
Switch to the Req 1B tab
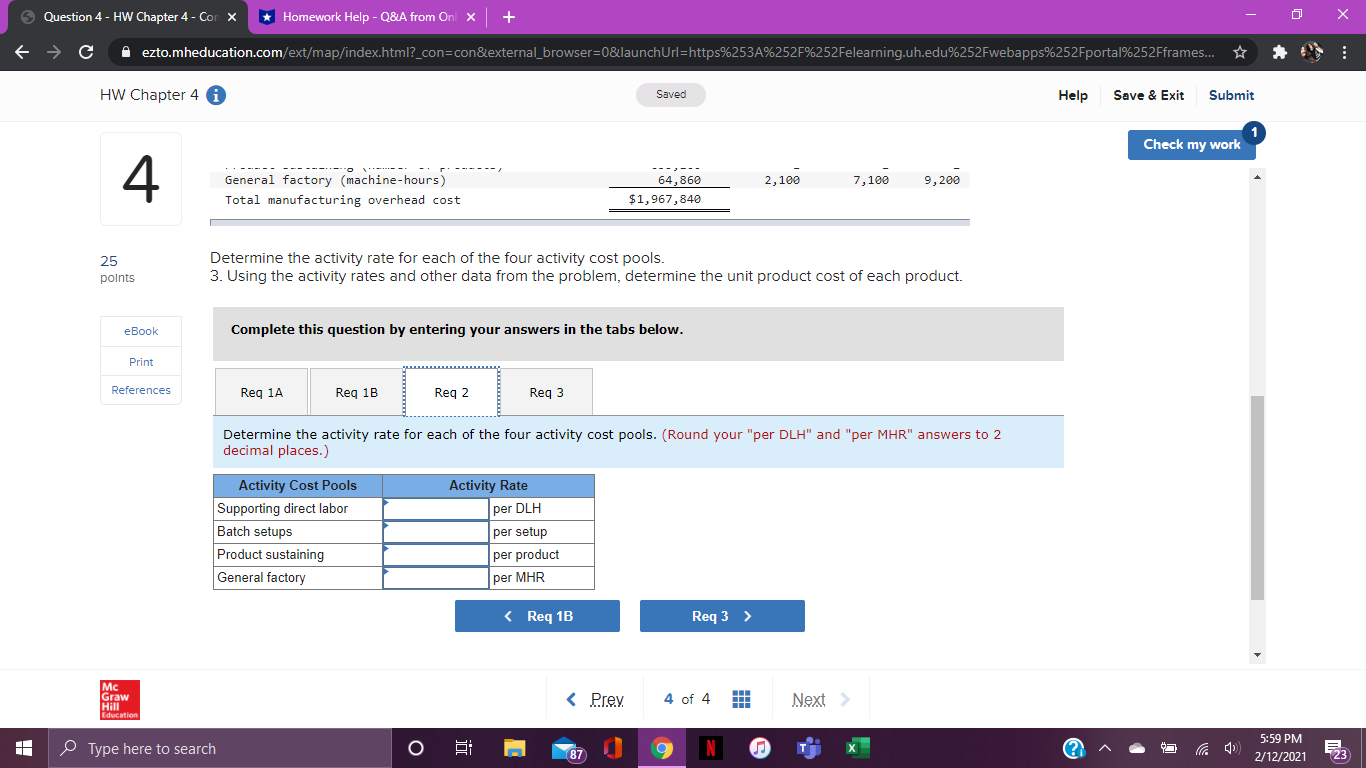[x=357, y=392]
